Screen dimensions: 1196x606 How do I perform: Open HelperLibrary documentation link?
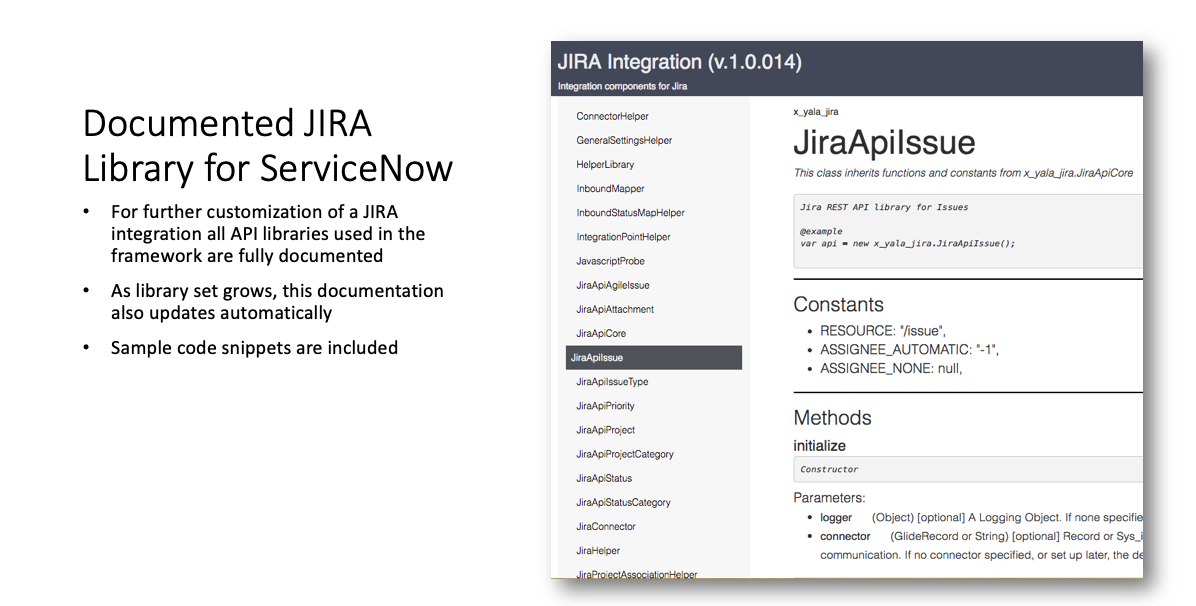605,165
